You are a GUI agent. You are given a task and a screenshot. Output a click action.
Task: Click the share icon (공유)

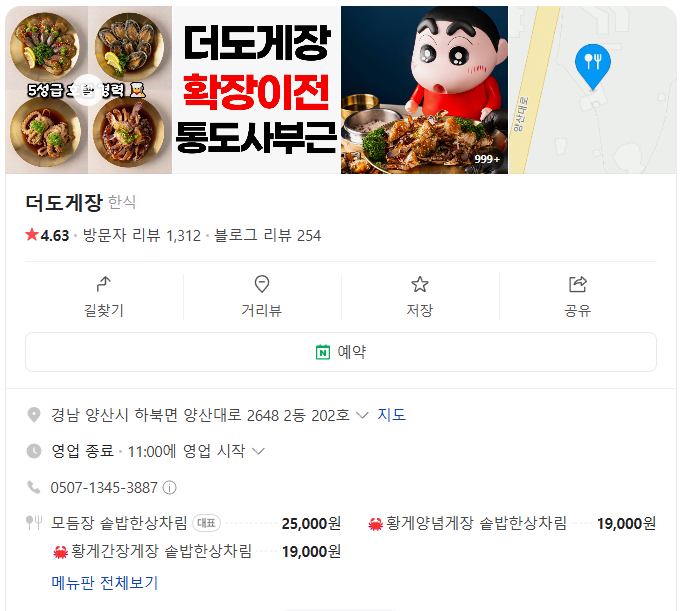pos(578,284)
